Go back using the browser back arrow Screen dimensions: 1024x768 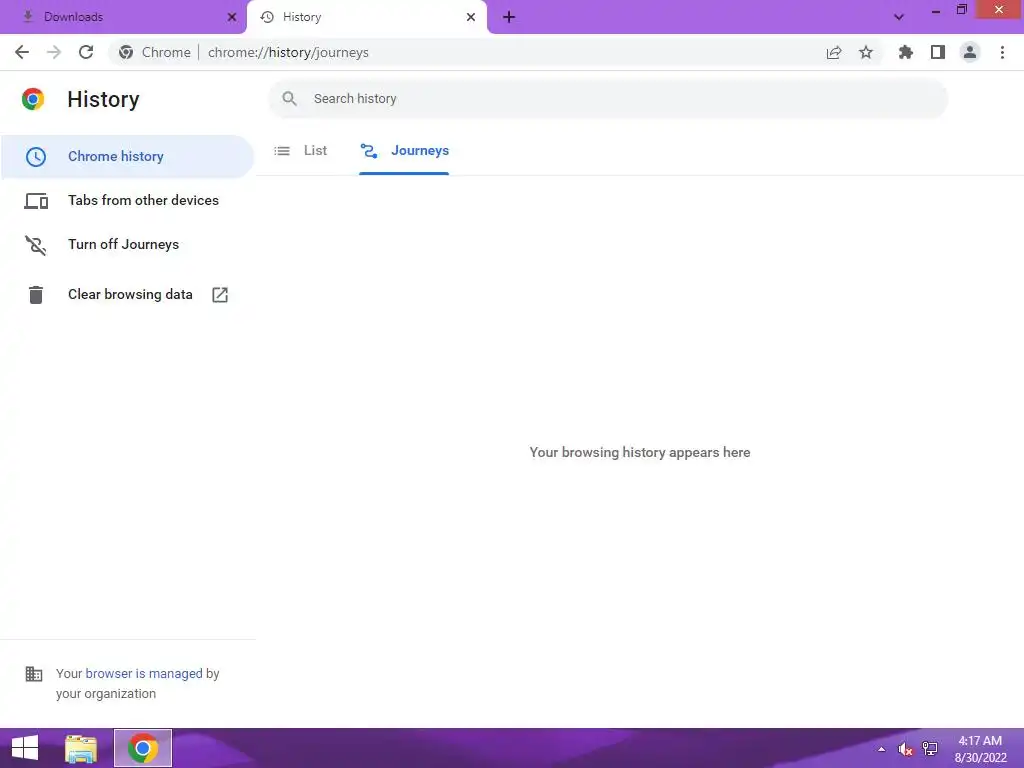[22, 52]
